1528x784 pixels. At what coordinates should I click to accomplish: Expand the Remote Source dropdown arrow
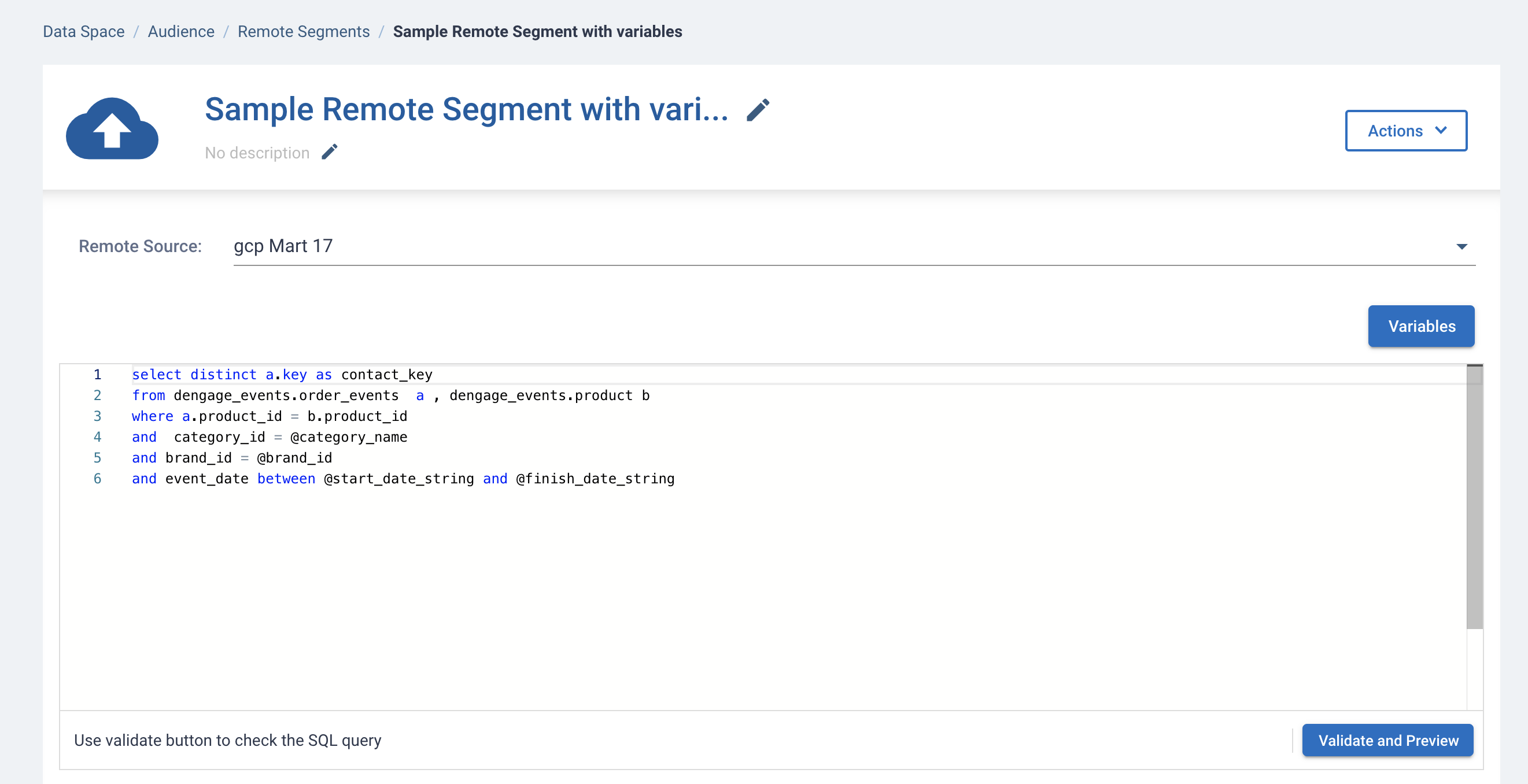coord(1461,247)
